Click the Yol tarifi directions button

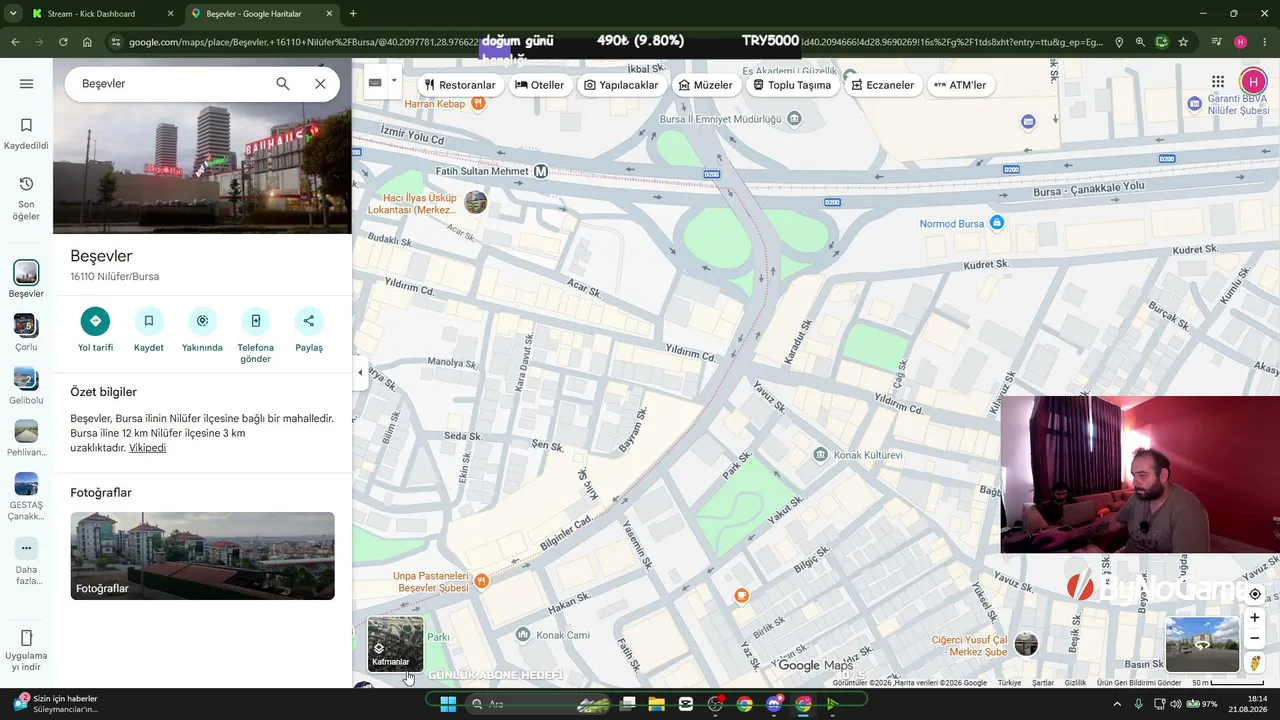point(95,321)
